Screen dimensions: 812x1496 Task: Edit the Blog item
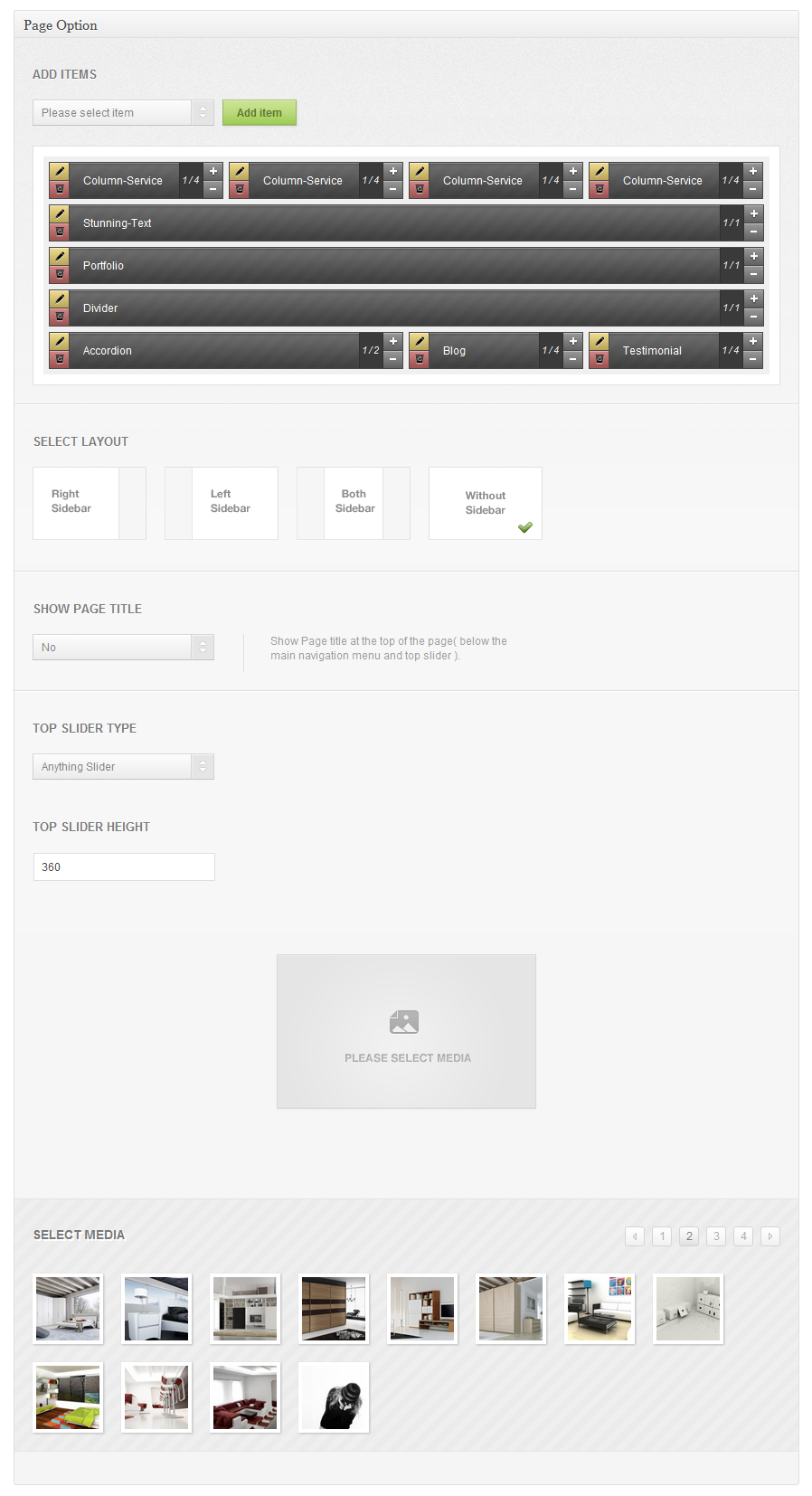point(419,341)
